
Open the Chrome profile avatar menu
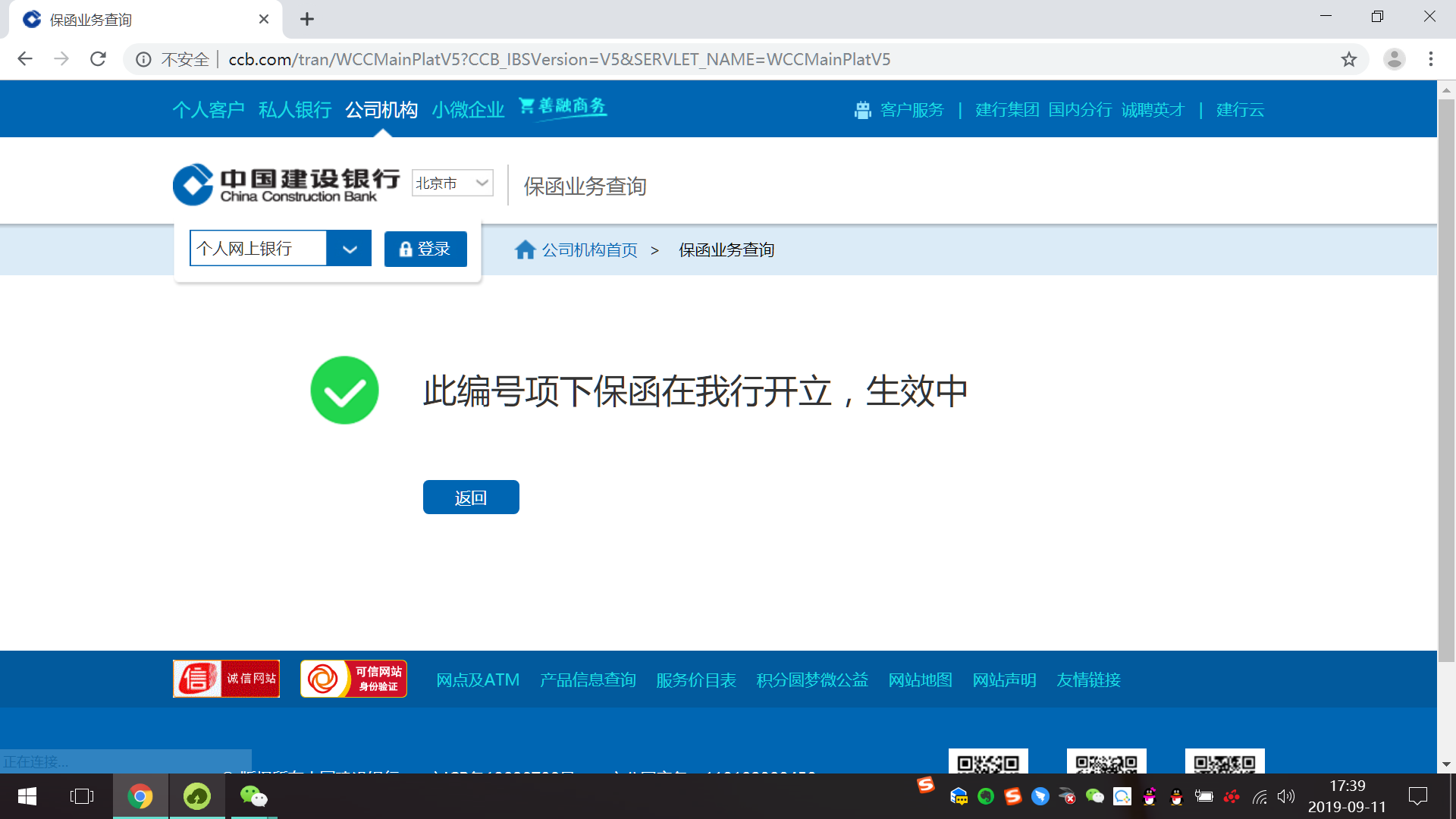coord(1394,59)
